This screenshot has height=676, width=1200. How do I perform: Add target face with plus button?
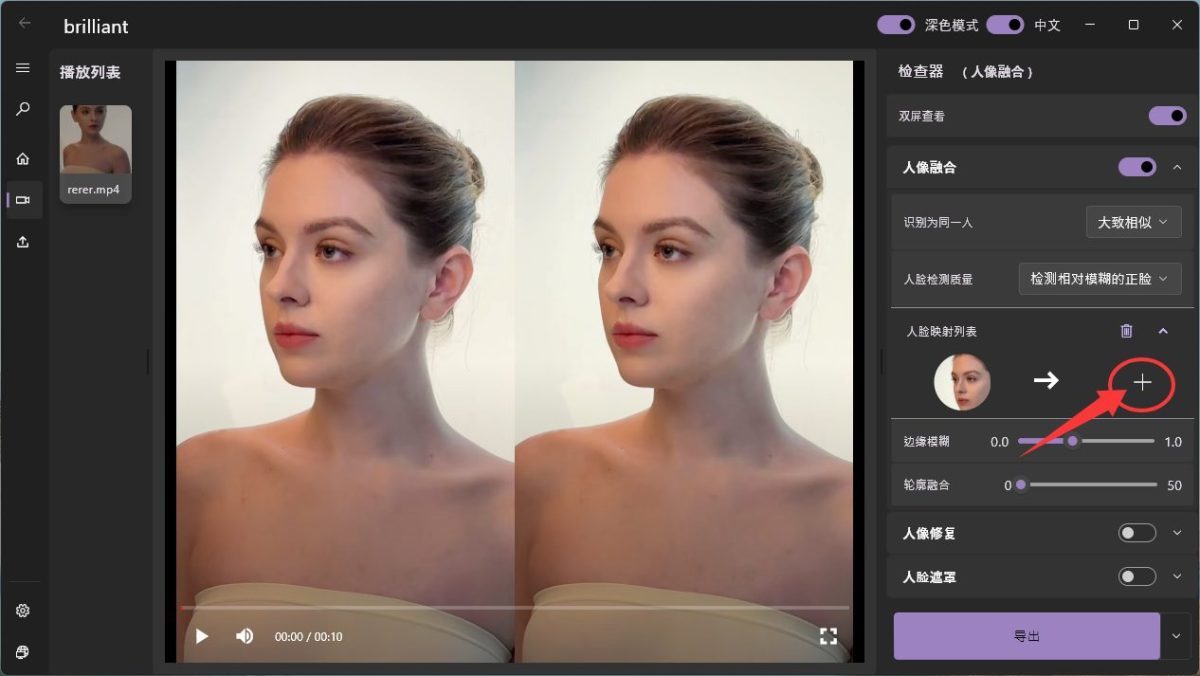[1143, 382]
